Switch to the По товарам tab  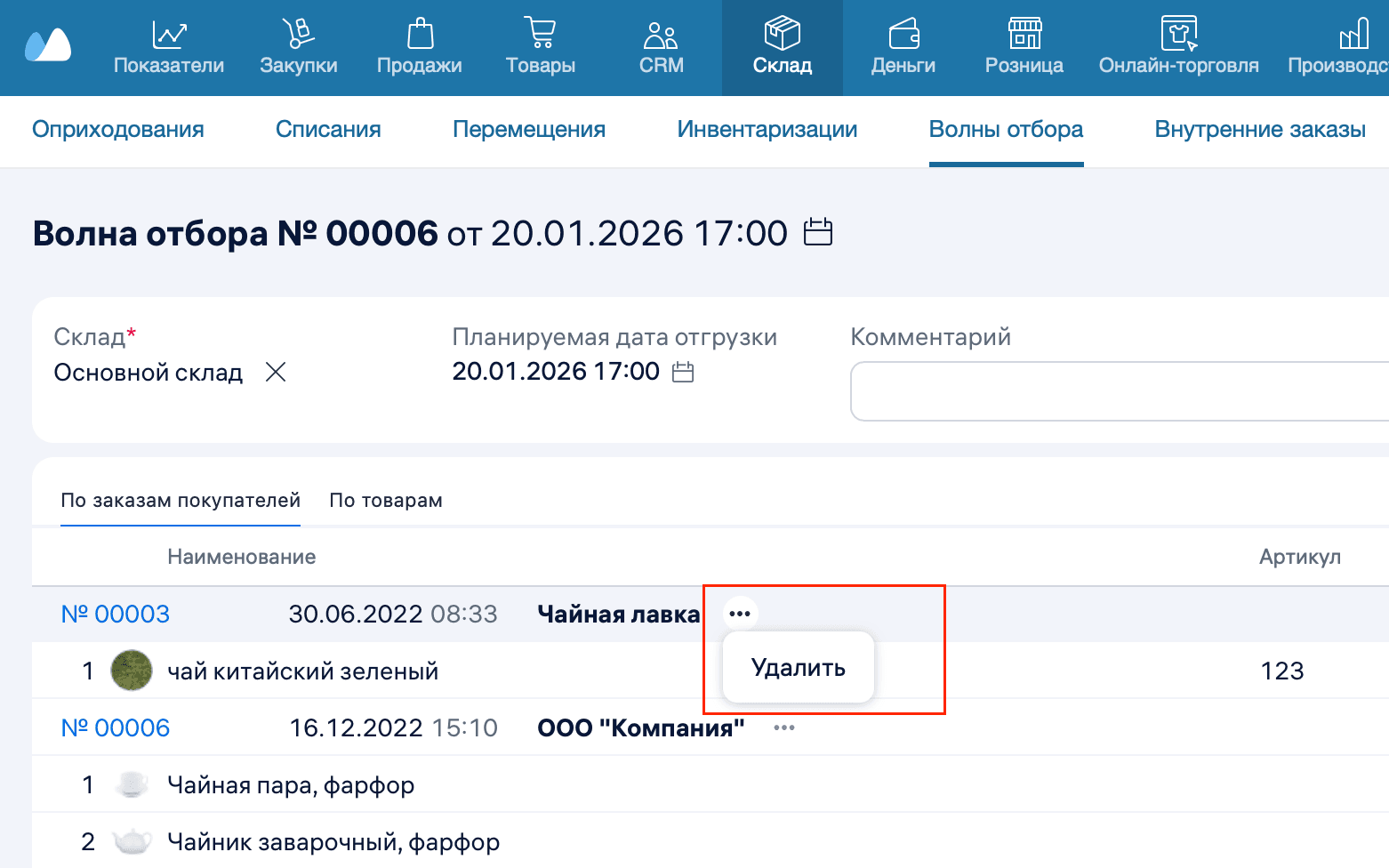(x=386, y=500)
